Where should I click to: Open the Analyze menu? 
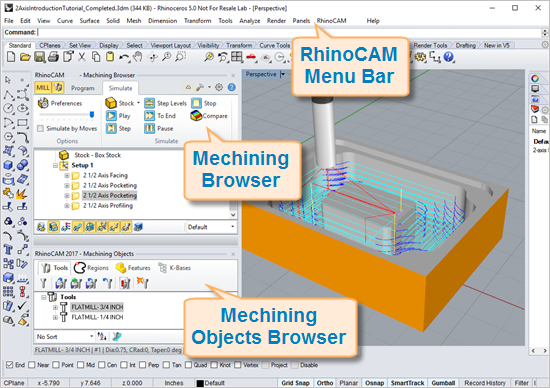[249, 21]
